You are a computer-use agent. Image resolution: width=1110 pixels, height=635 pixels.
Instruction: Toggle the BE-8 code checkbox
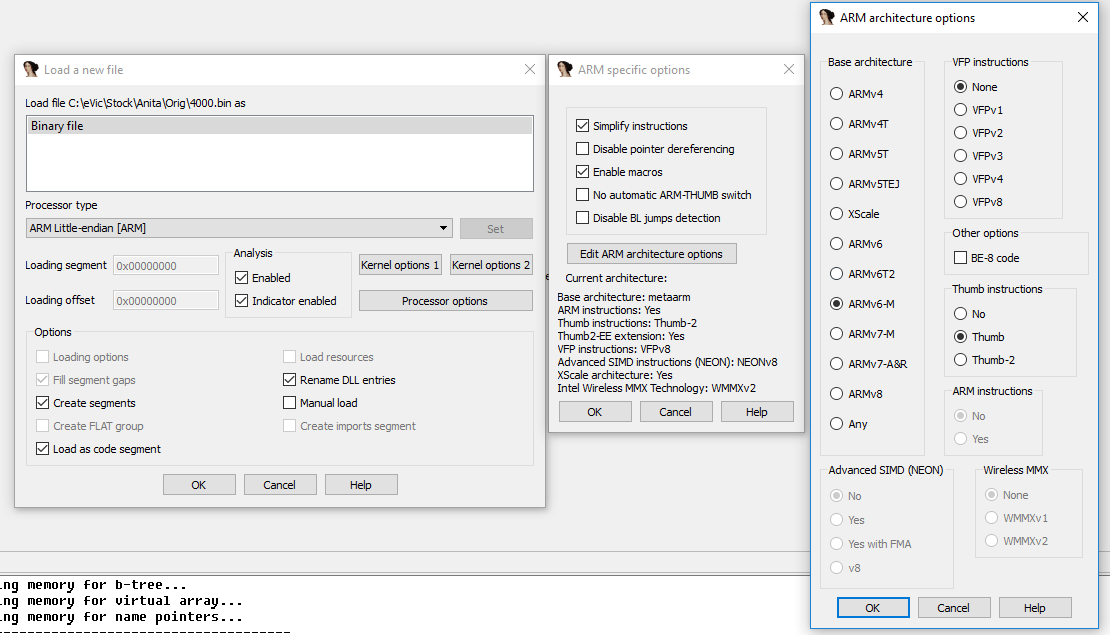(x=961, y=258)
